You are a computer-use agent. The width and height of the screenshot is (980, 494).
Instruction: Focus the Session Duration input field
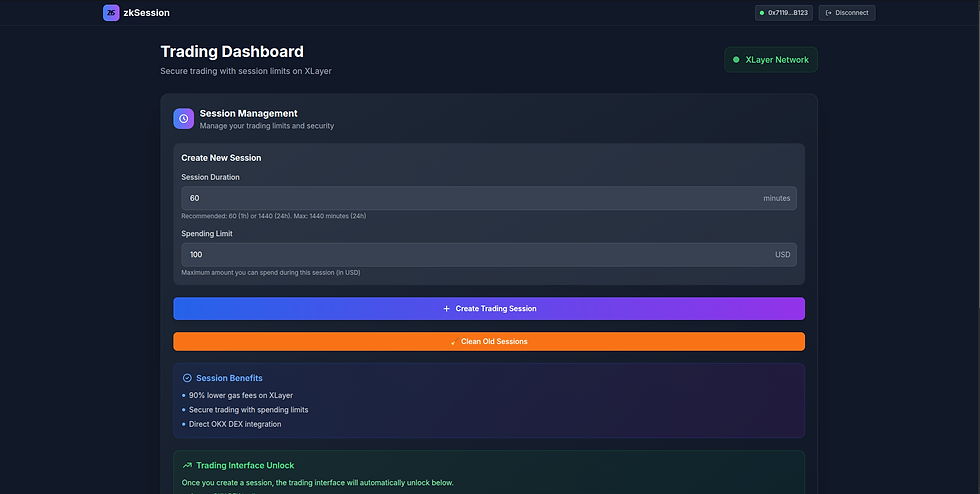point(470,198)
